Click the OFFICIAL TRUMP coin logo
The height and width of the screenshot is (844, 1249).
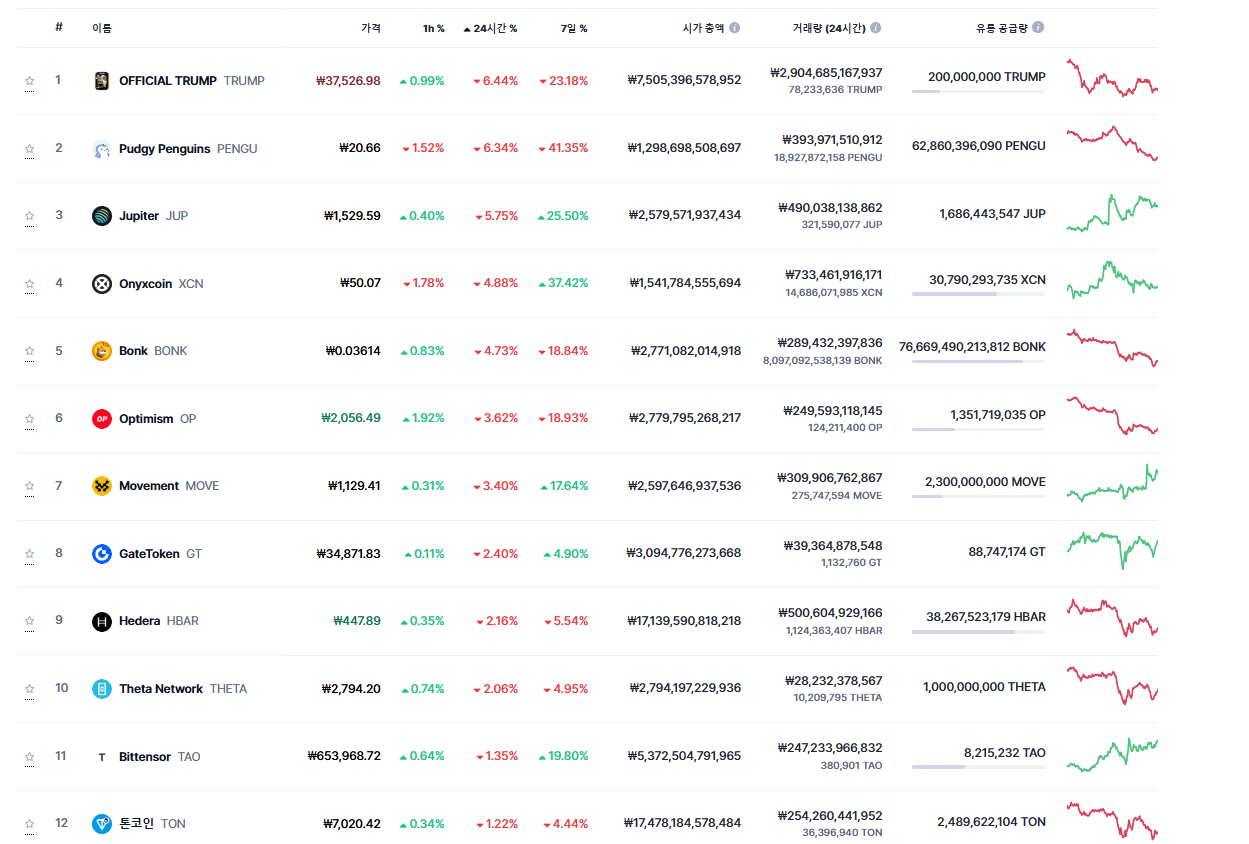(x=101, y=81)
